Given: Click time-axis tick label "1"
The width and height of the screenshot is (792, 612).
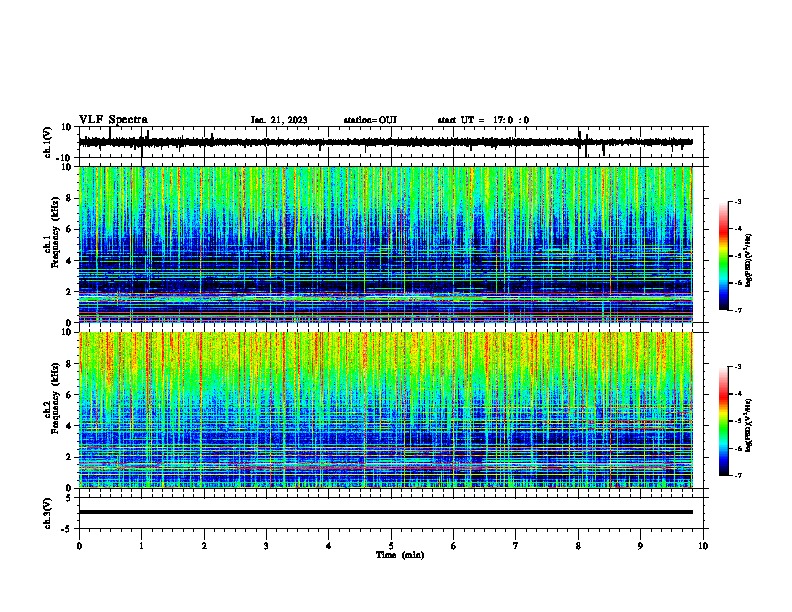Looking at the screenshot, I should (x=141, y=546).
